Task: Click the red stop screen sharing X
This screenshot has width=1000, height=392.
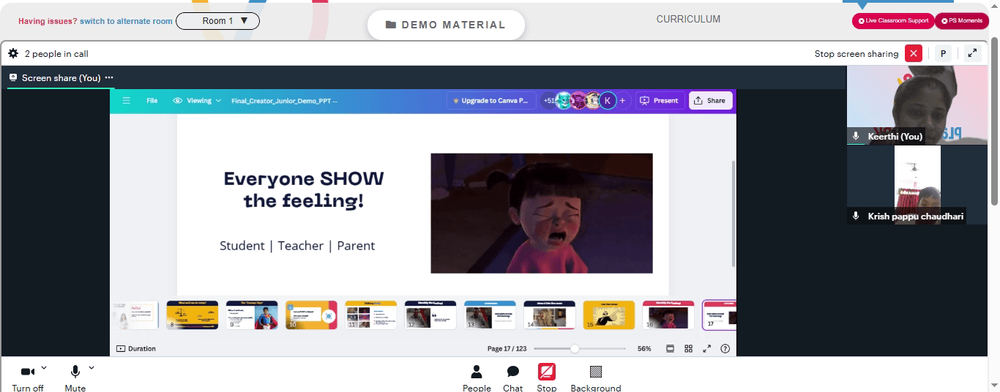Action: (913, 54)
